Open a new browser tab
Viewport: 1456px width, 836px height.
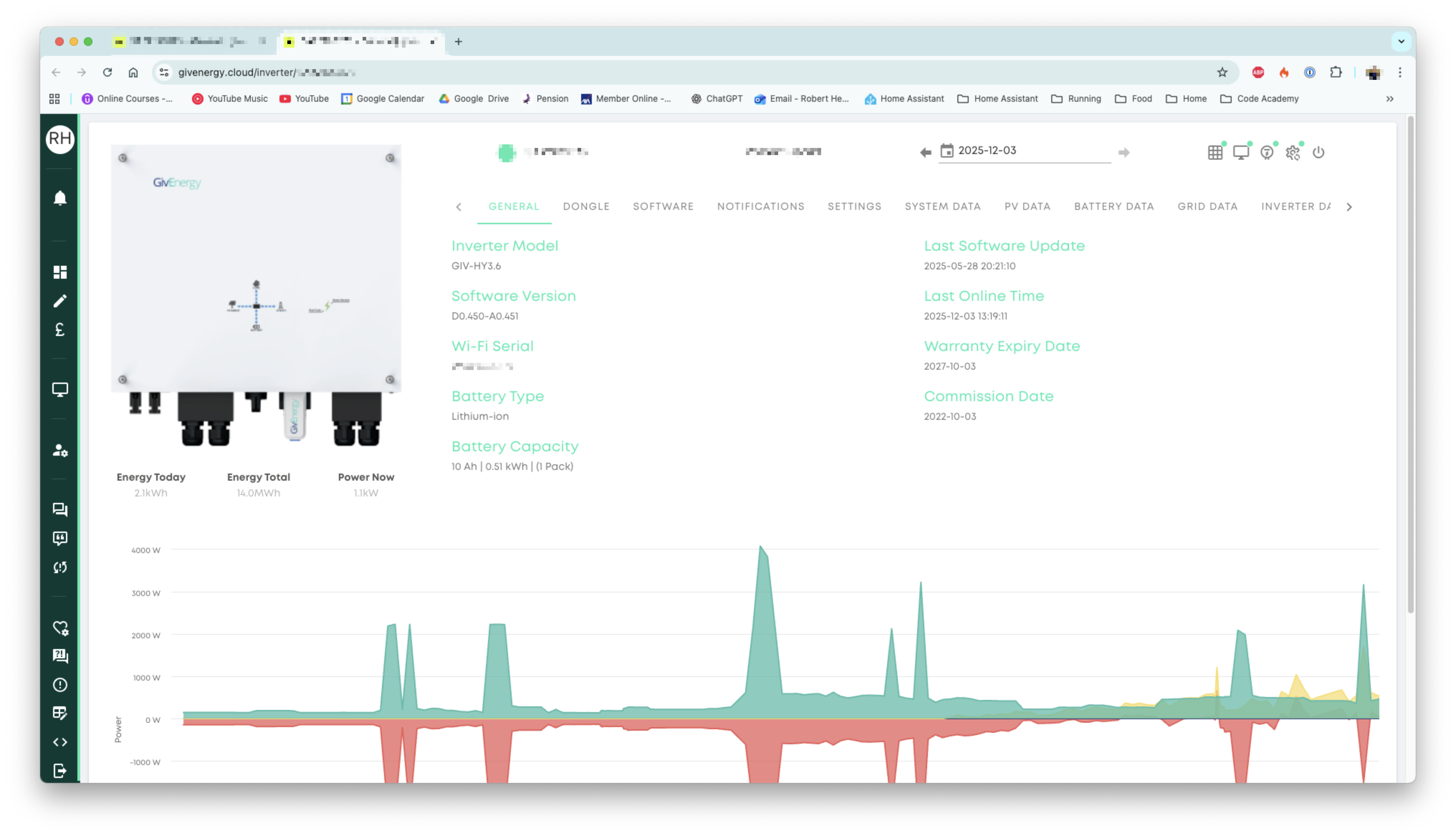[x=458, y=41]
